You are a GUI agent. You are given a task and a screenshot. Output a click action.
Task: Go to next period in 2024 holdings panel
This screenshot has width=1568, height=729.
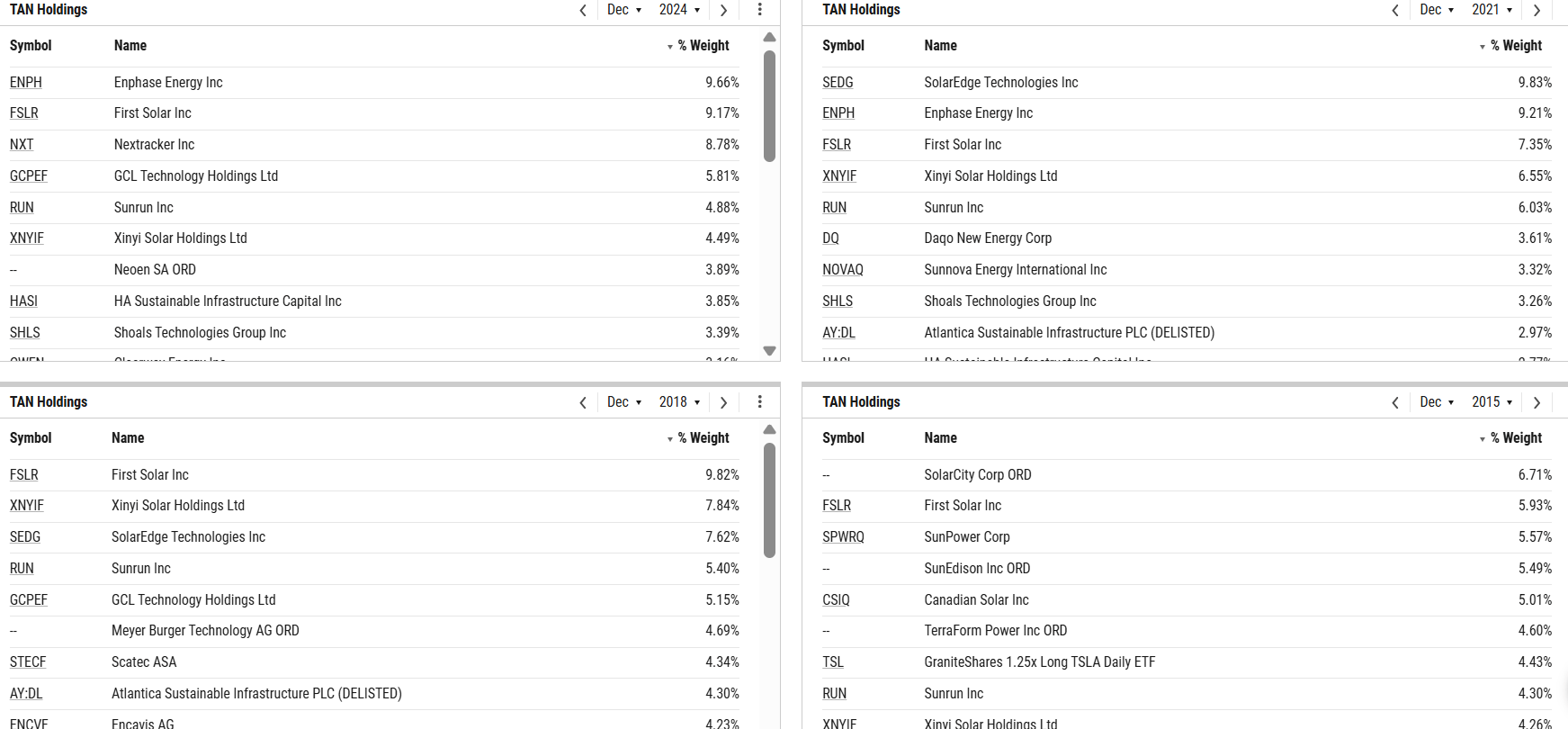pyautogui.click(x=723, y=10)
